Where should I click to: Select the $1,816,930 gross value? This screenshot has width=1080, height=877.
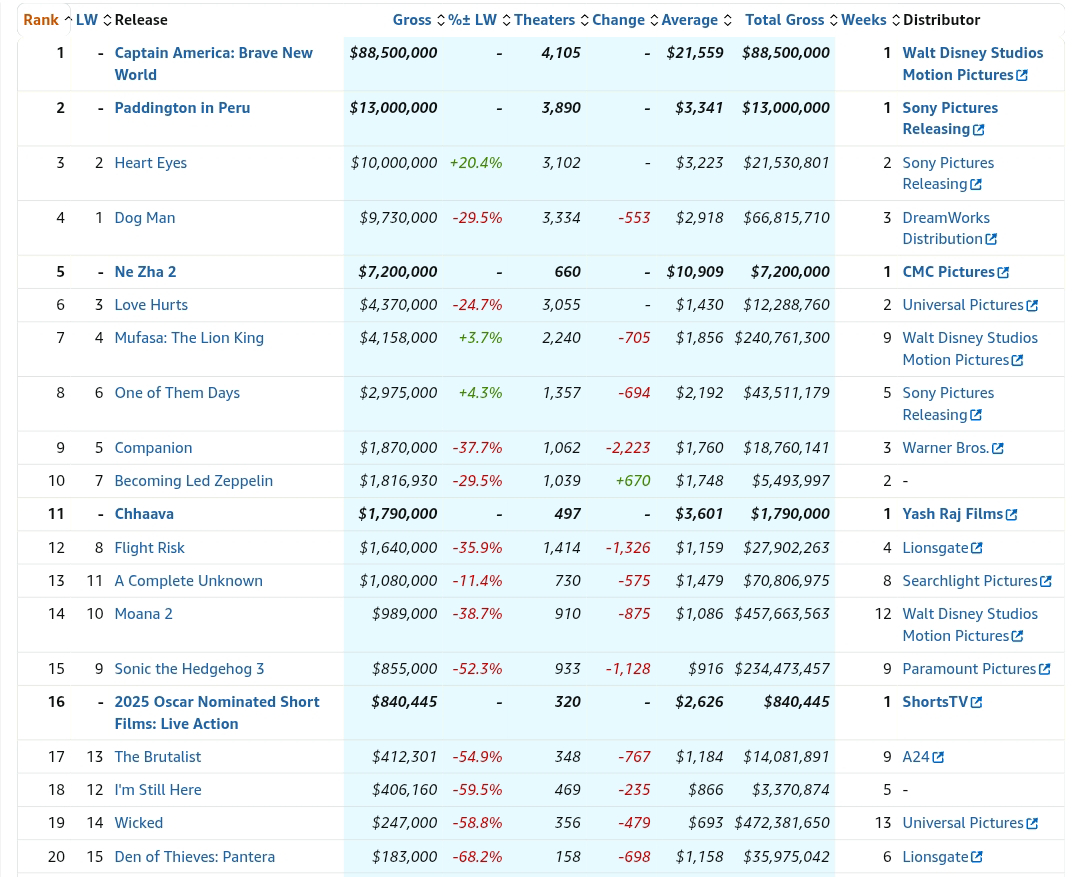(398, 482)
